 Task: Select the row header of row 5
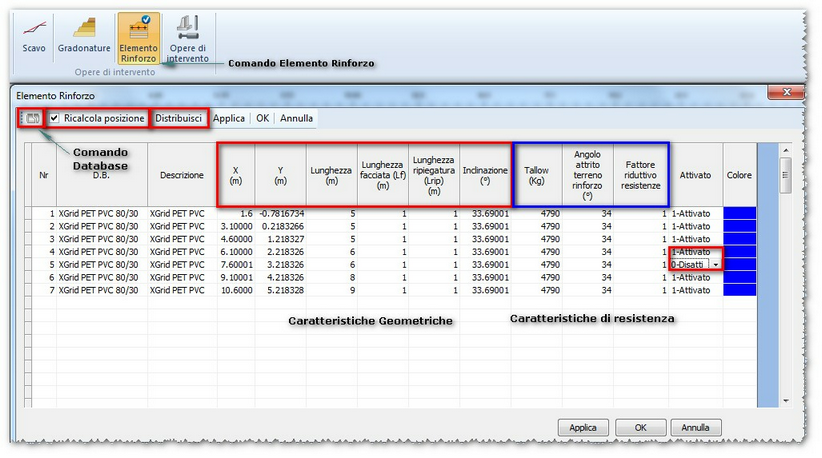pos(28,265)
